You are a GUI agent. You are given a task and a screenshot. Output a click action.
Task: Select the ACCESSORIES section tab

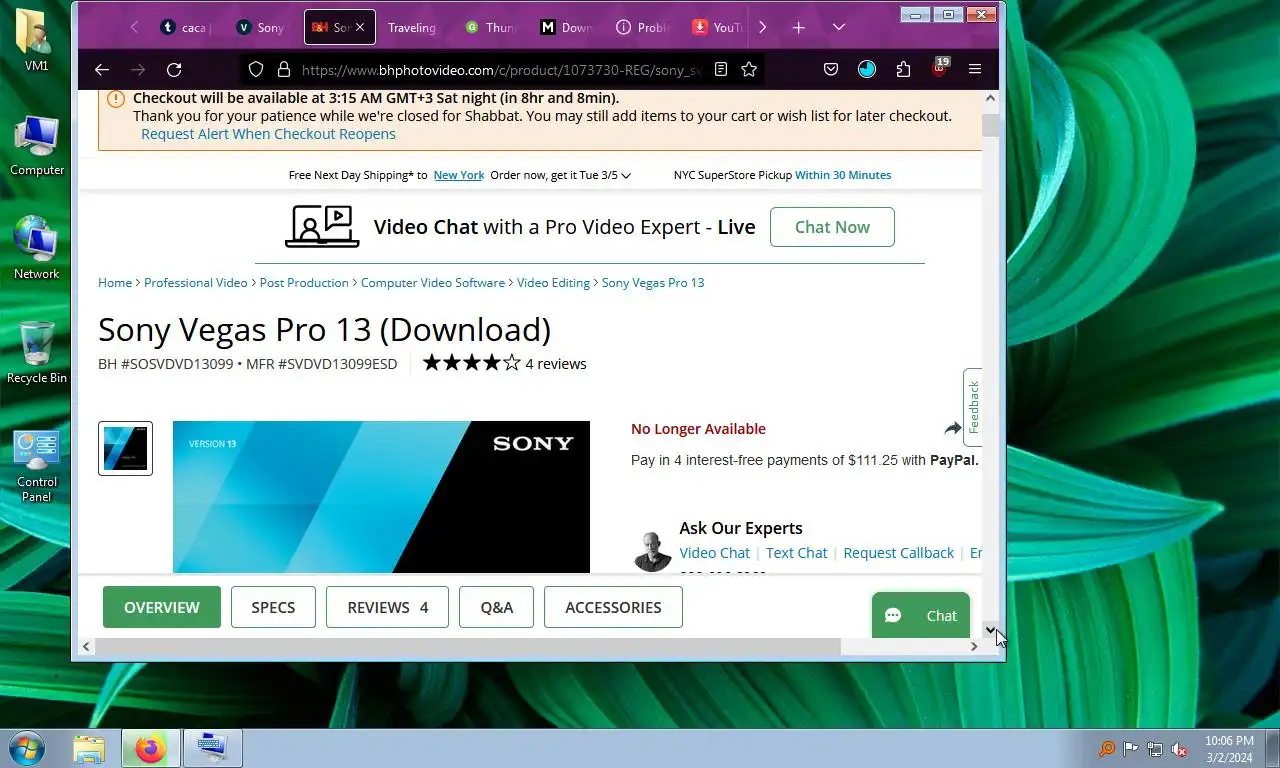click(x=613, y=607)
